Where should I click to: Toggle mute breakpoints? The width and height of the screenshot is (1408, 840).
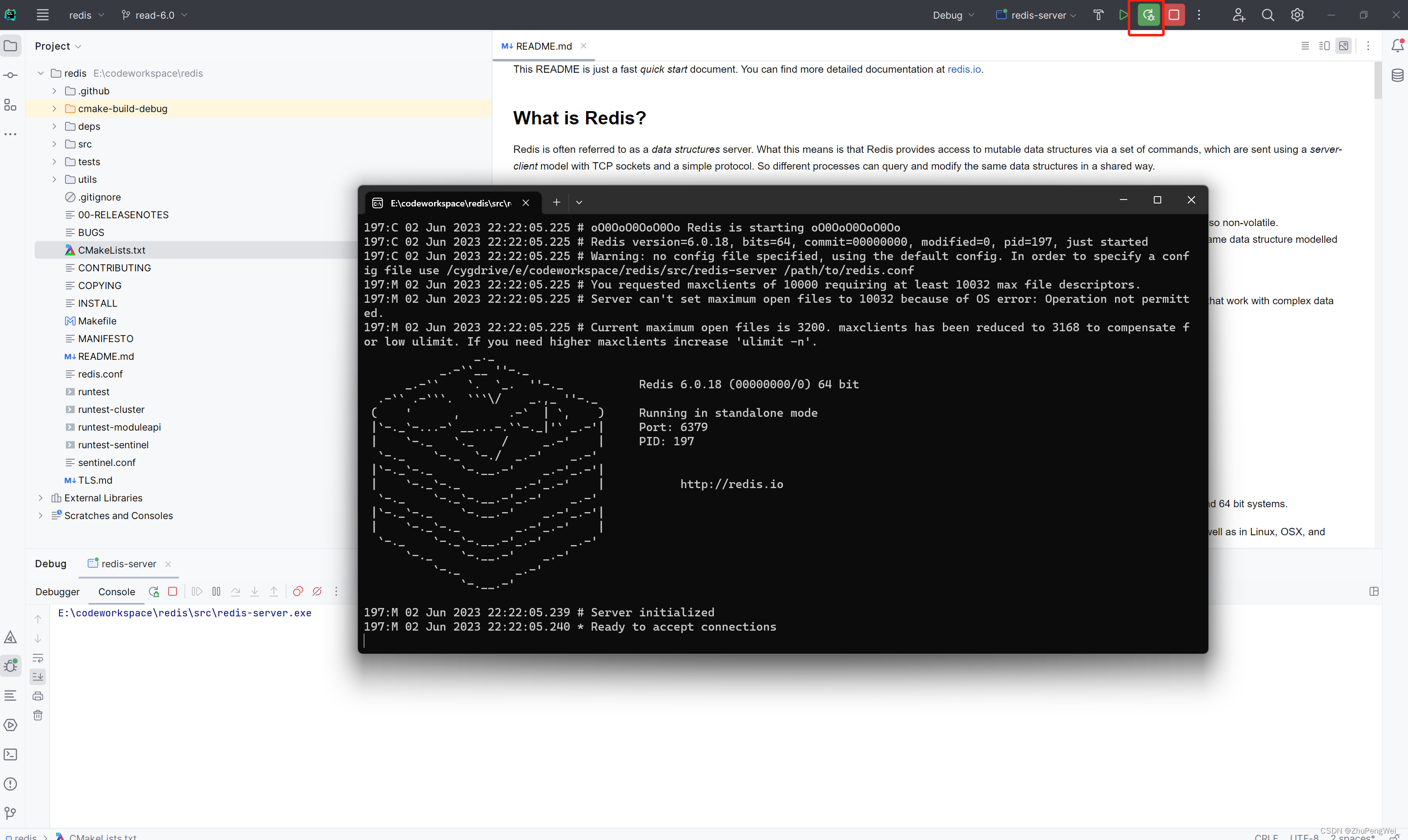click(317, 591)
